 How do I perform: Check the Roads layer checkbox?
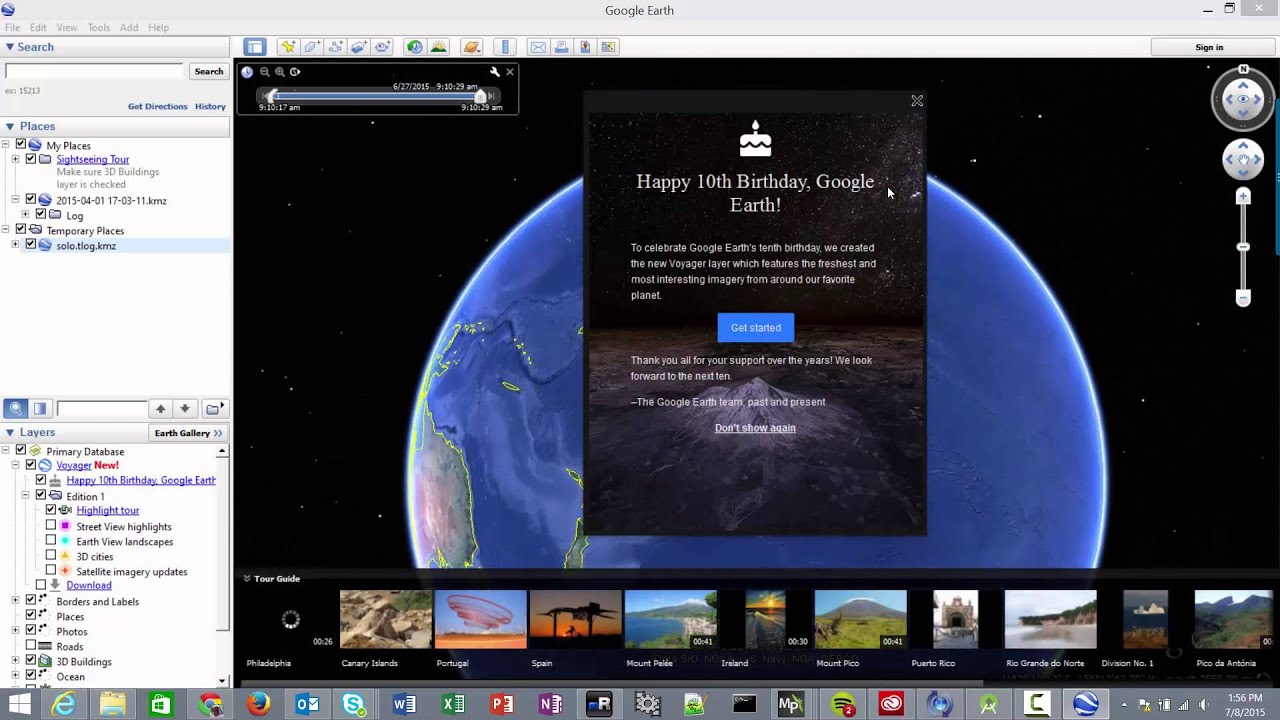pos(31,646)
